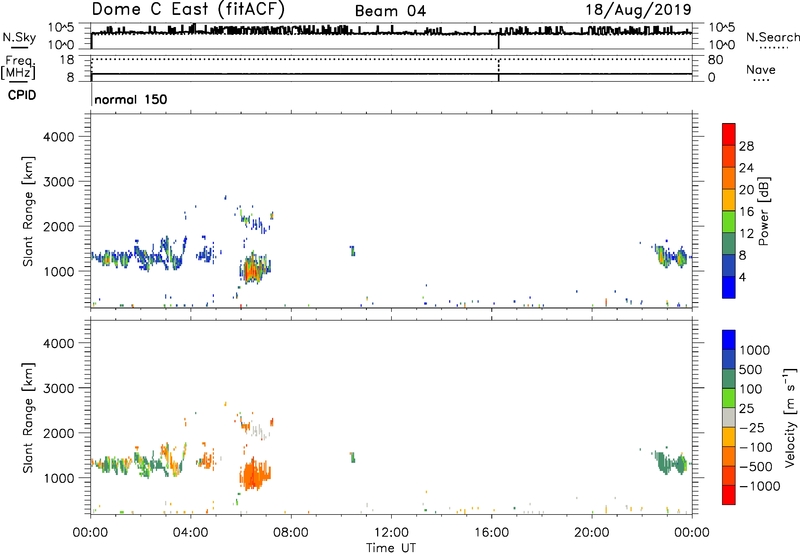Click the "Velocity [m s⁻¹]" colorbar label

790,417
